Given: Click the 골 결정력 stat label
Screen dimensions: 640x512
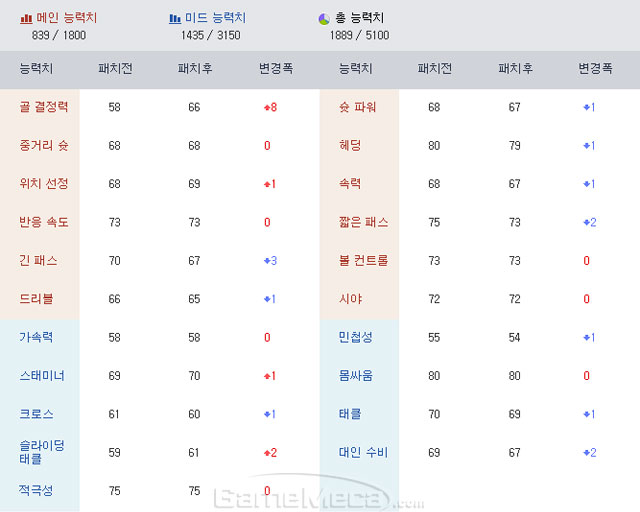Looking at the screenshot, I should coord(44,107).
